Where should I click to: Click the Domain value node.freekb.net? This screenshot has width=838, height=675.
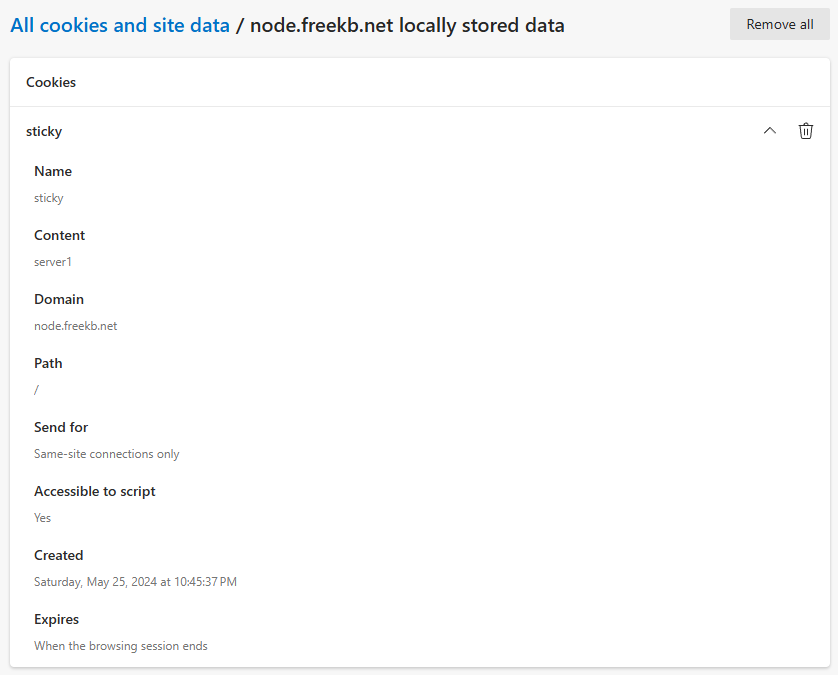point(75,326)
